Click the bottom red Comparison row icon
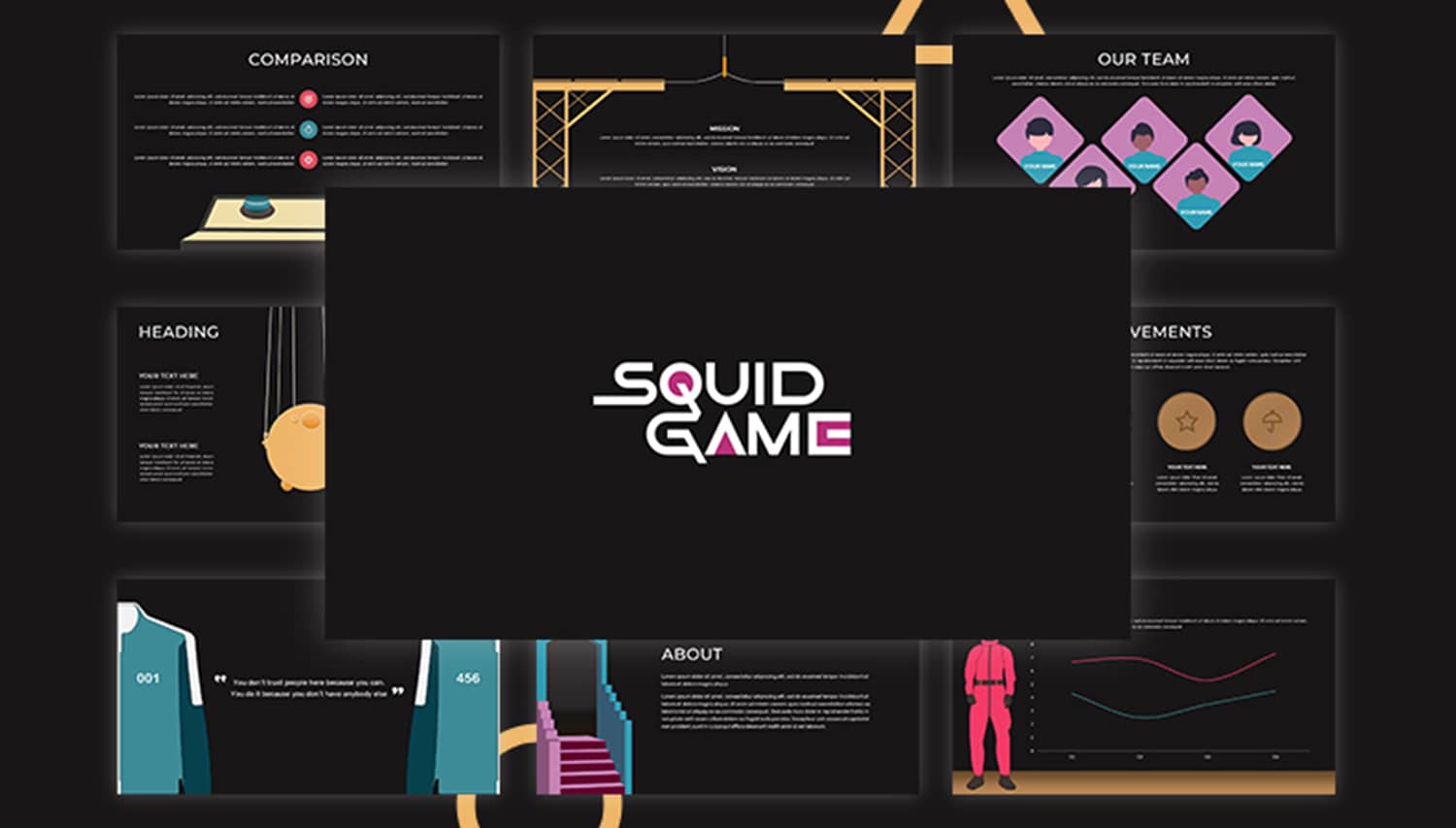This screenshot has height=828, width=1456. click(309, 160)
